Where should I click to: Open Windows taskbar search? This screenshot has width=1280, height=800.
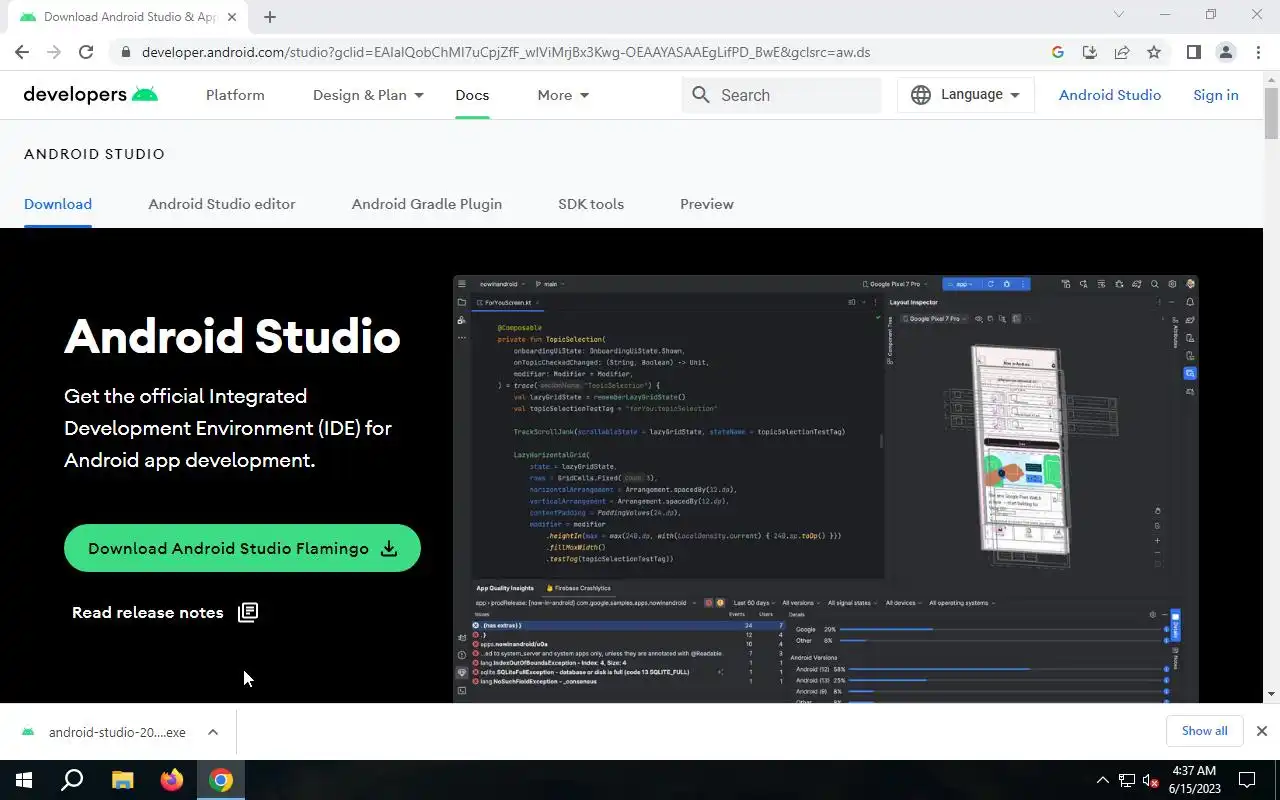click(72, 780)
